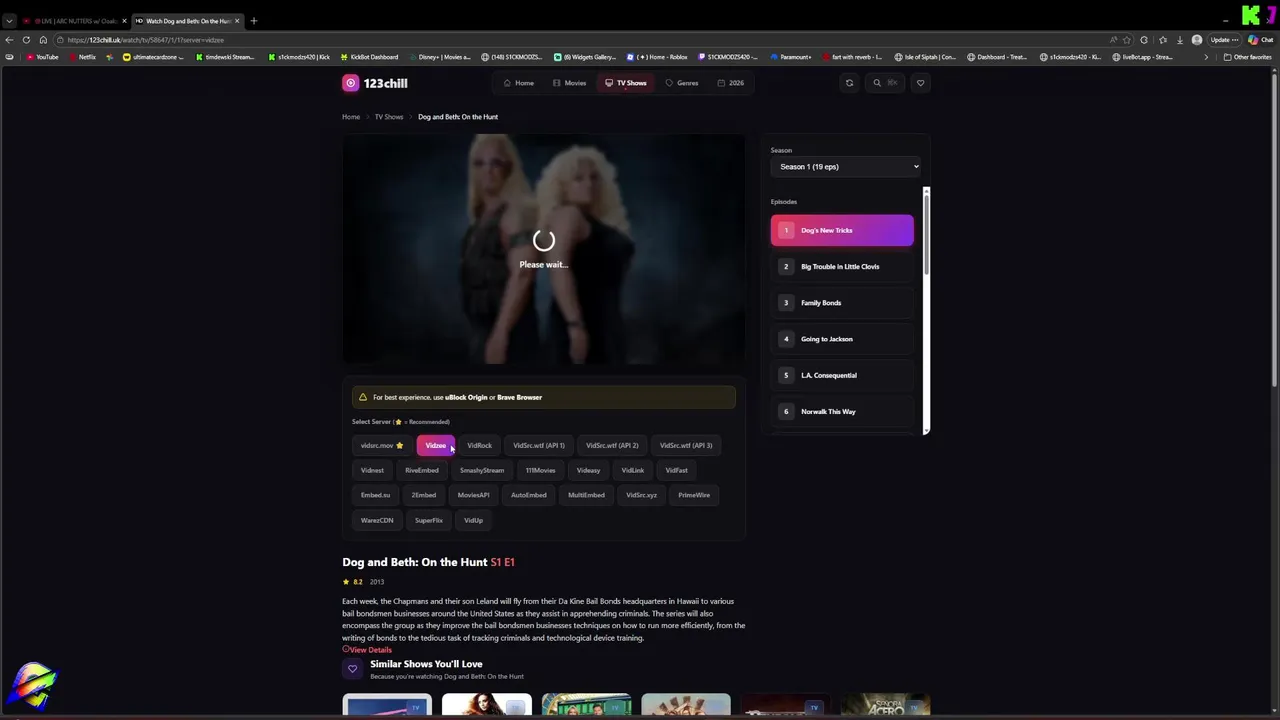
Task: Open the Disney+ bookmark
Action: tap(439, 57)
